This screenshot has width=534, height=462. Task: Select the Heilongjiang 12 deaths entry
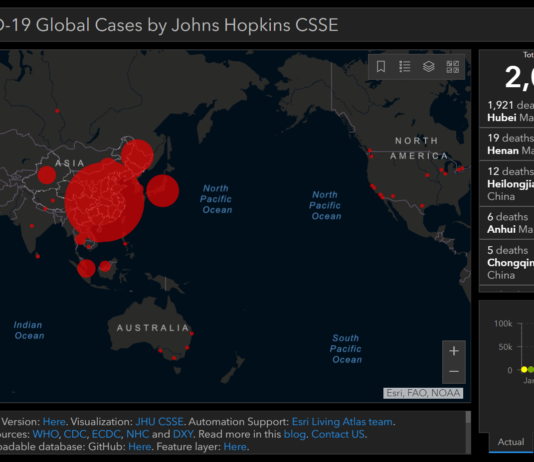(507, 184)
